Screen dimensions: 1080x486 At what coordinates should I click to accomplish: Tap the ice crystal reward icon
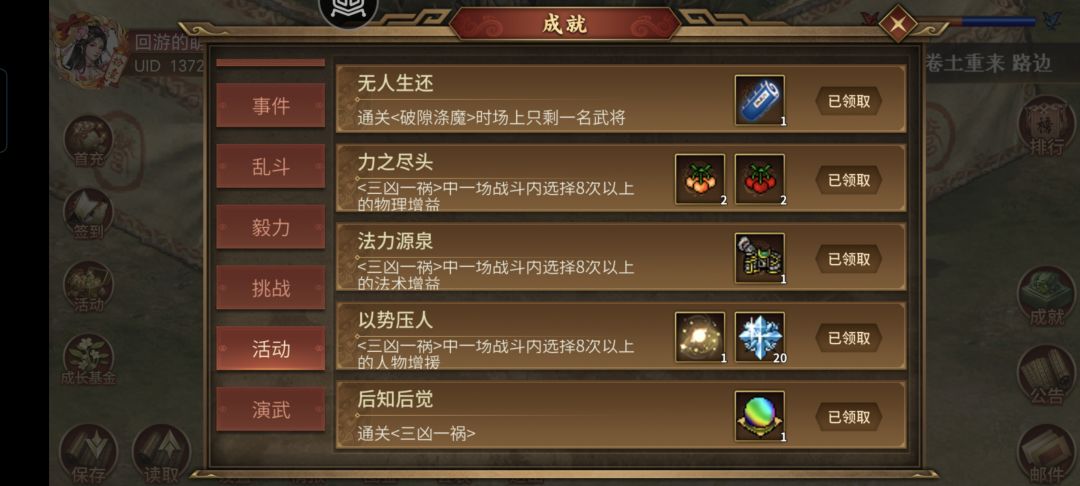pos(759,337)
